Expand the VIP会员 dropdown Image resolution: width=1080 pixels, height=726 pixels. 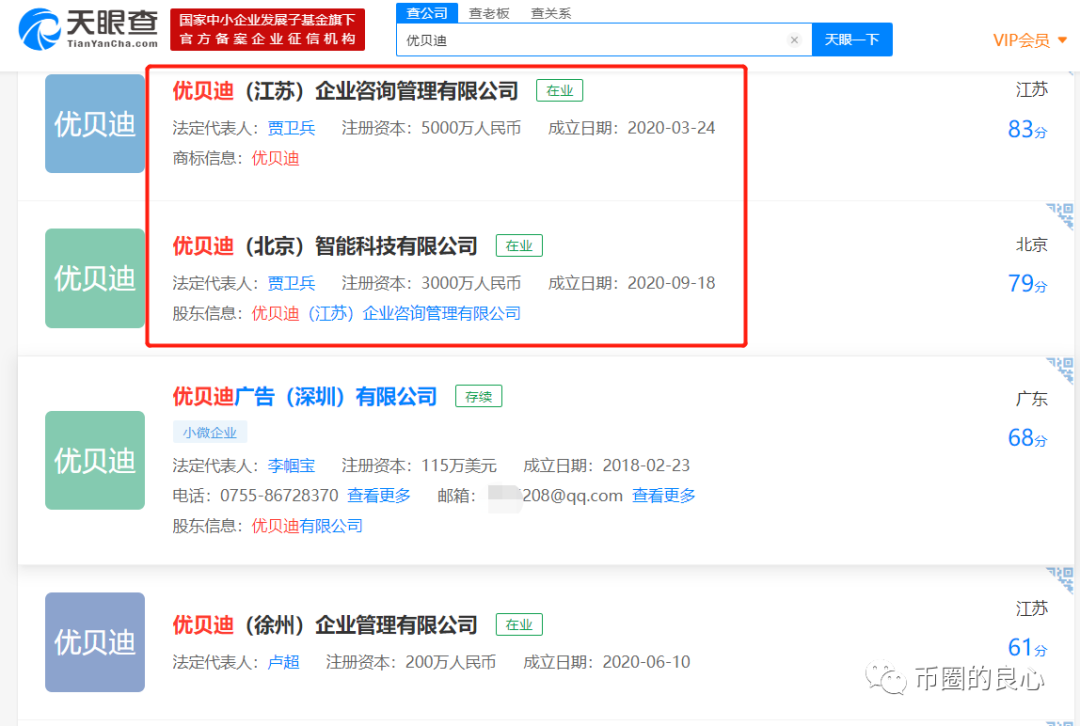1030,41
